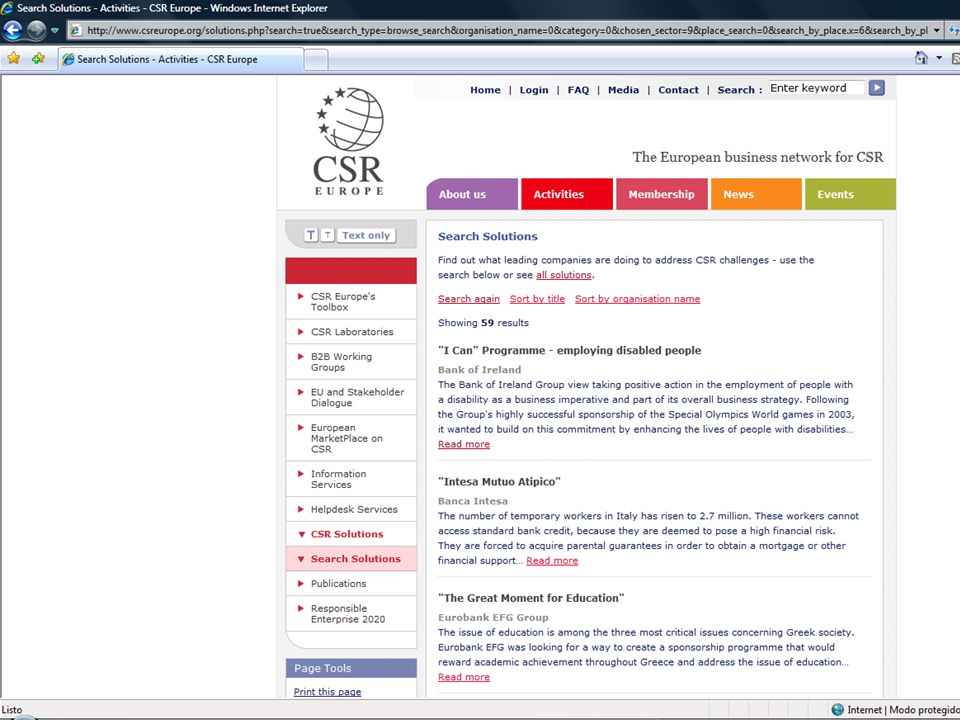Open EU and Stakeholder Dialogue sidebar item
The image size is (960, 720).
point(351,397)
